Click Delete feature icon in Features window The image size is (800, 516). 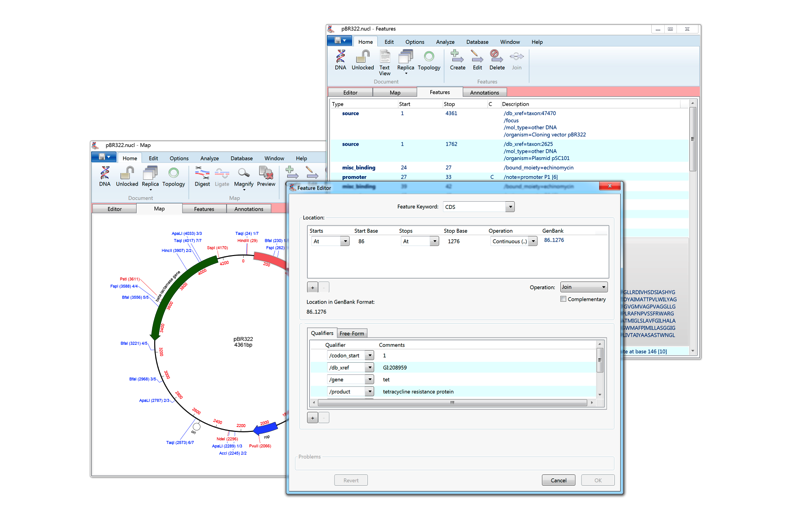pos(496,60)
